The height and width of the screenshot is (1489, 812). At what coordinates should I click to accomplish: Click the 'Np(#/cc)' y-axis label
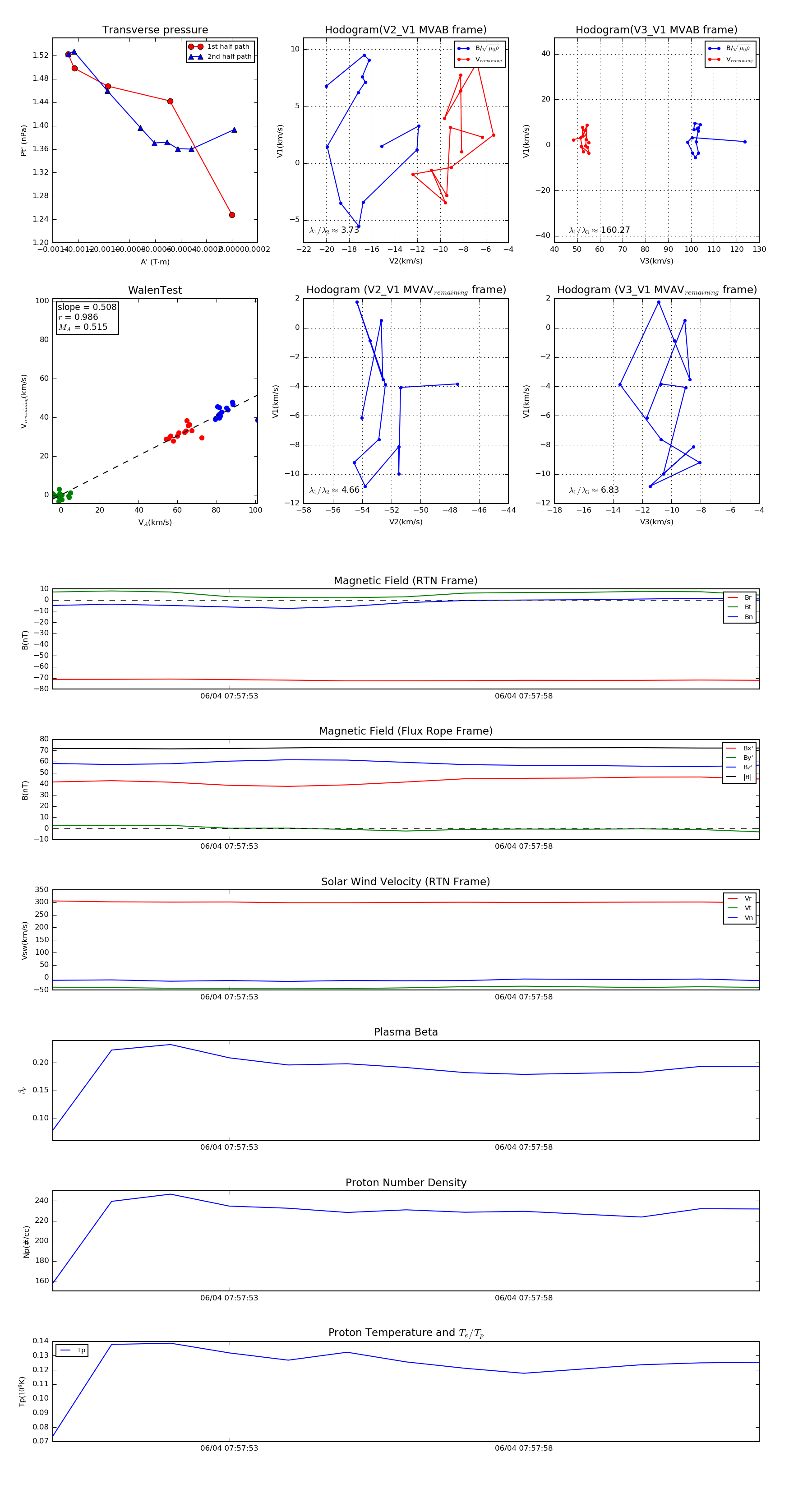tap(26, 1242)
